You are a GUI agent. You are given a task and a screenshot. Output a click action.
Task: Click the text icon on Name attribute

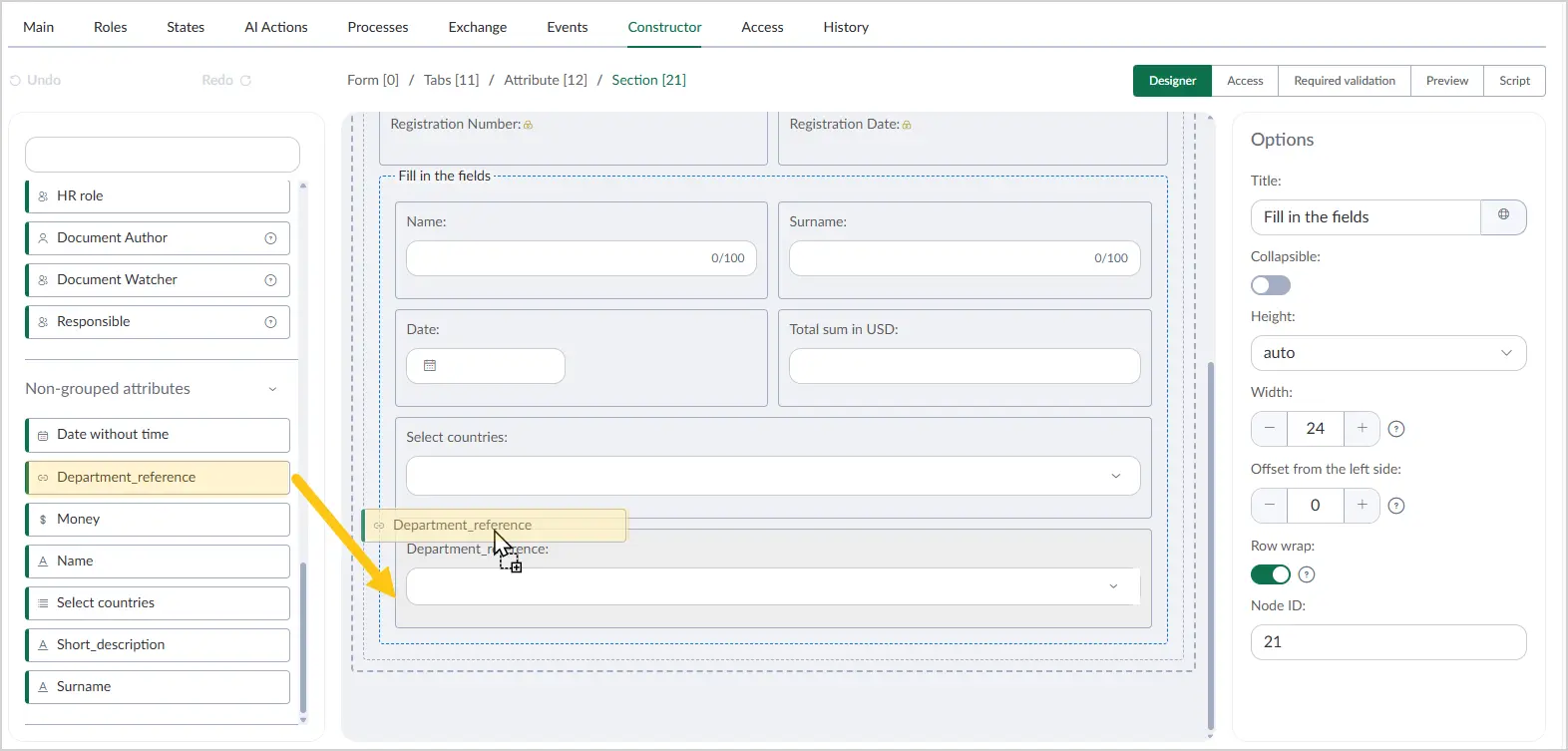(x=43, y=562)
